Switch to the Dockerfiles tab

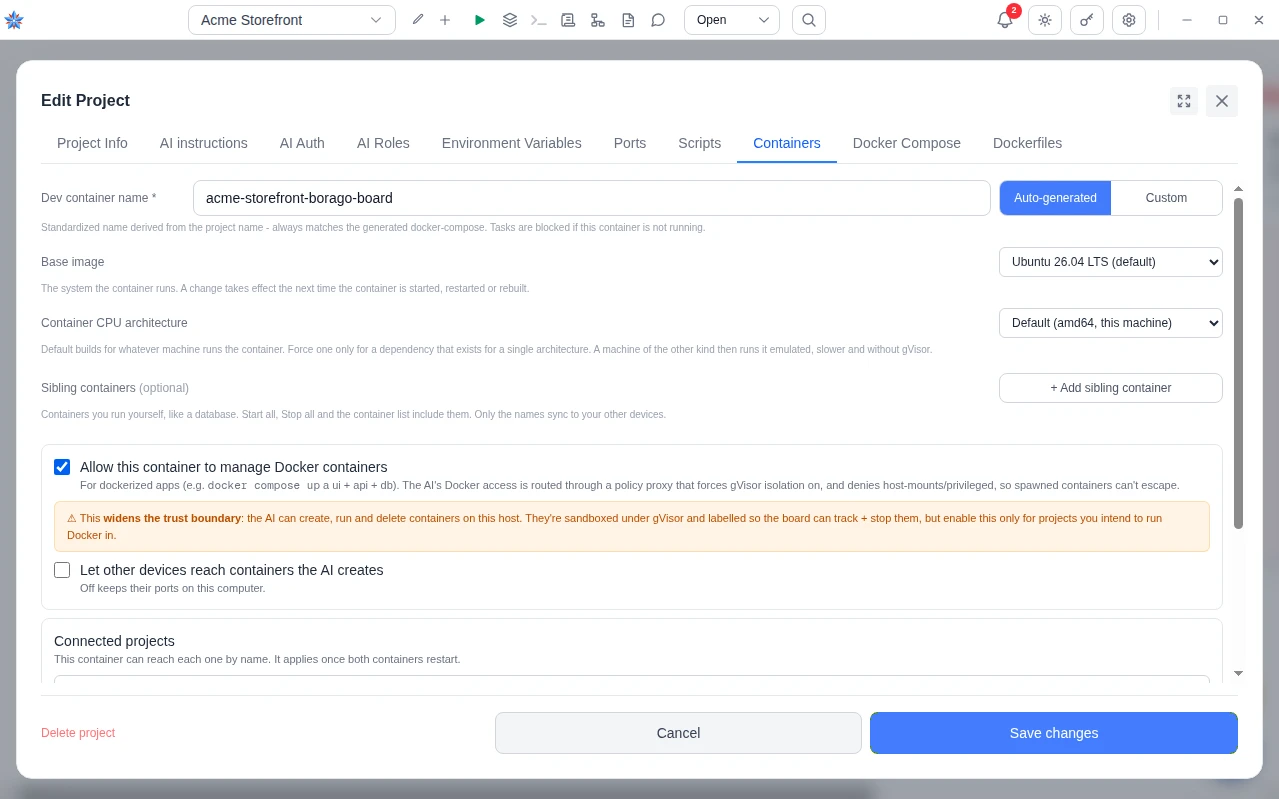[1028, 143]
